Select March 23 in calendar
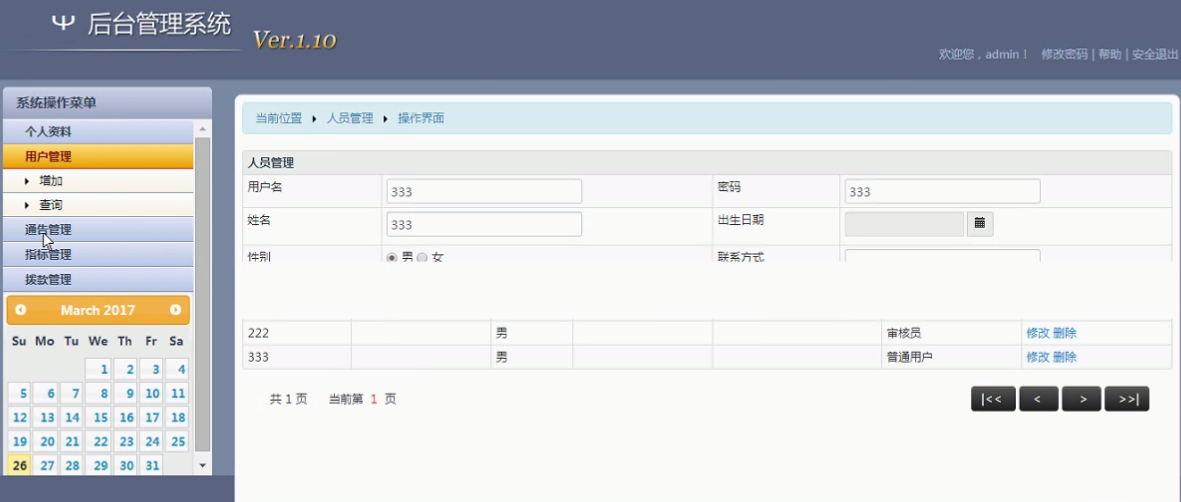This screenshot has height=502, width=1181. [126, 441]
